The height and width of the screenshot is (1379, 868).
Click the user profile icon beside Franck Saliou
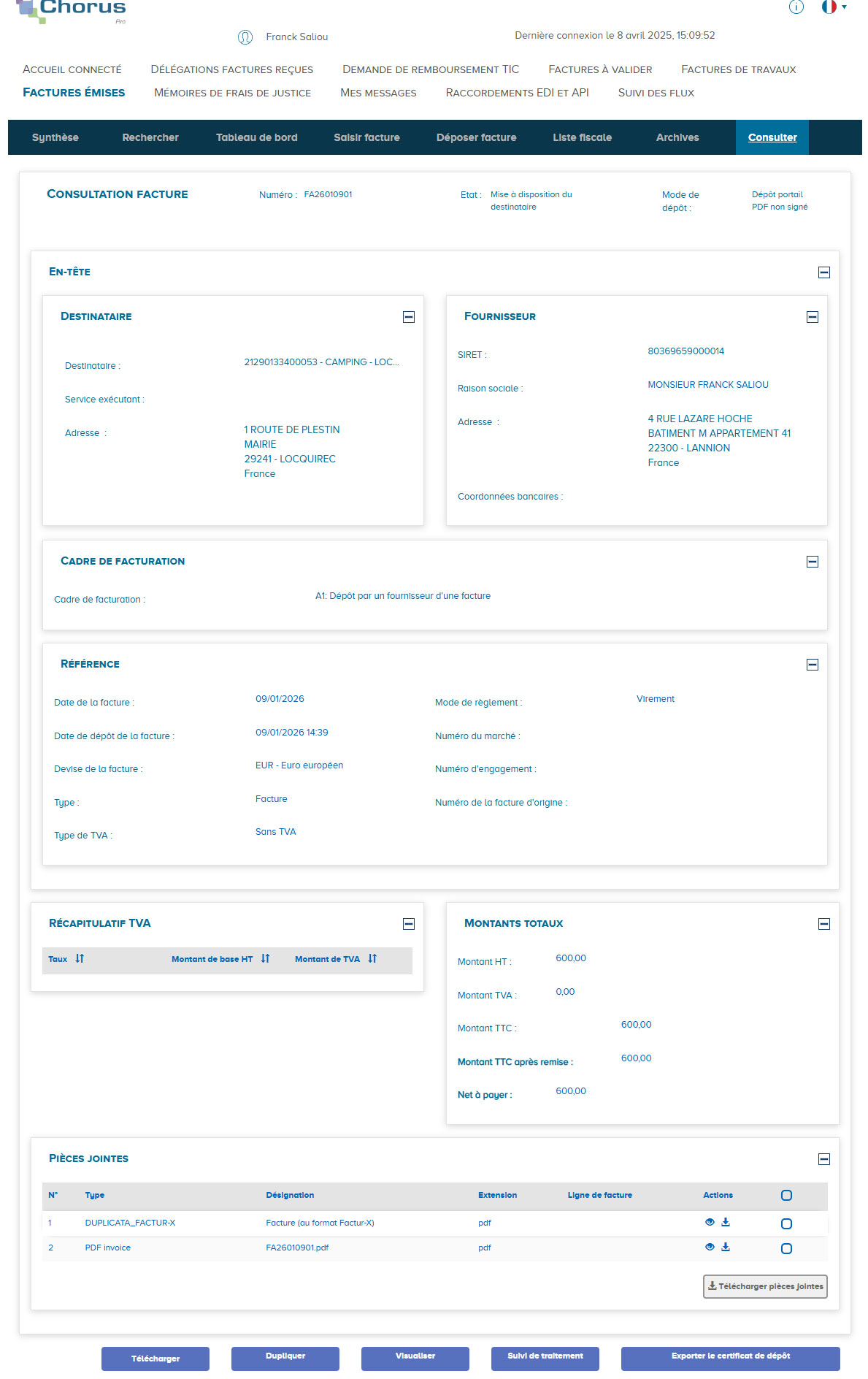tap(245, 37)
